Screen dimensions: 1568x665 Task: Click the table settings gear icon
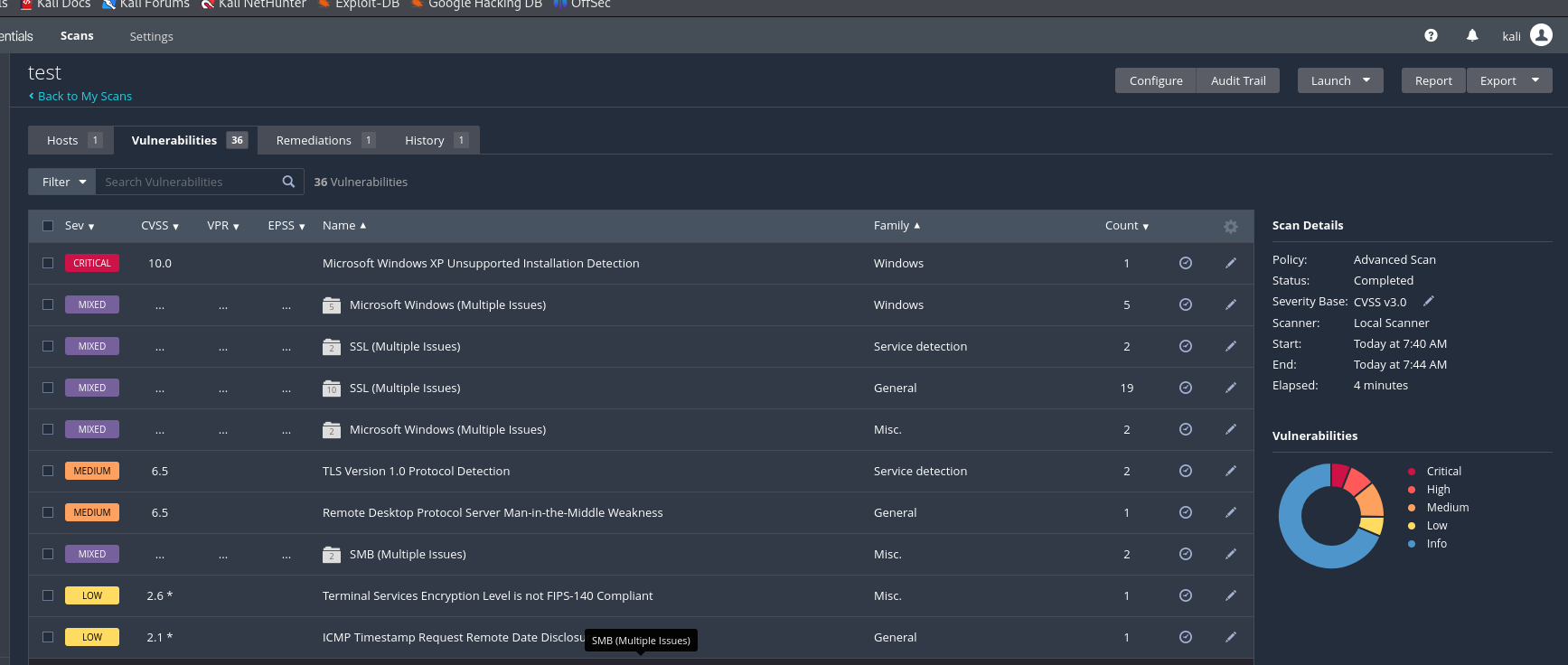1231,227
